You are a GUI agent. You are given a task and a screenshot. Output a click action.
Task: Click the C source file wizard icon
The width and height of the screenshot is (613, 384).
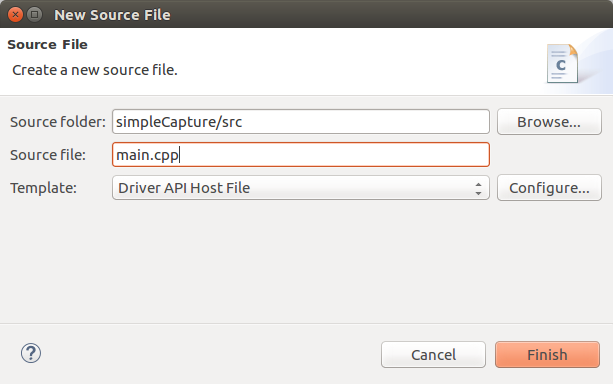coord(562,64)
